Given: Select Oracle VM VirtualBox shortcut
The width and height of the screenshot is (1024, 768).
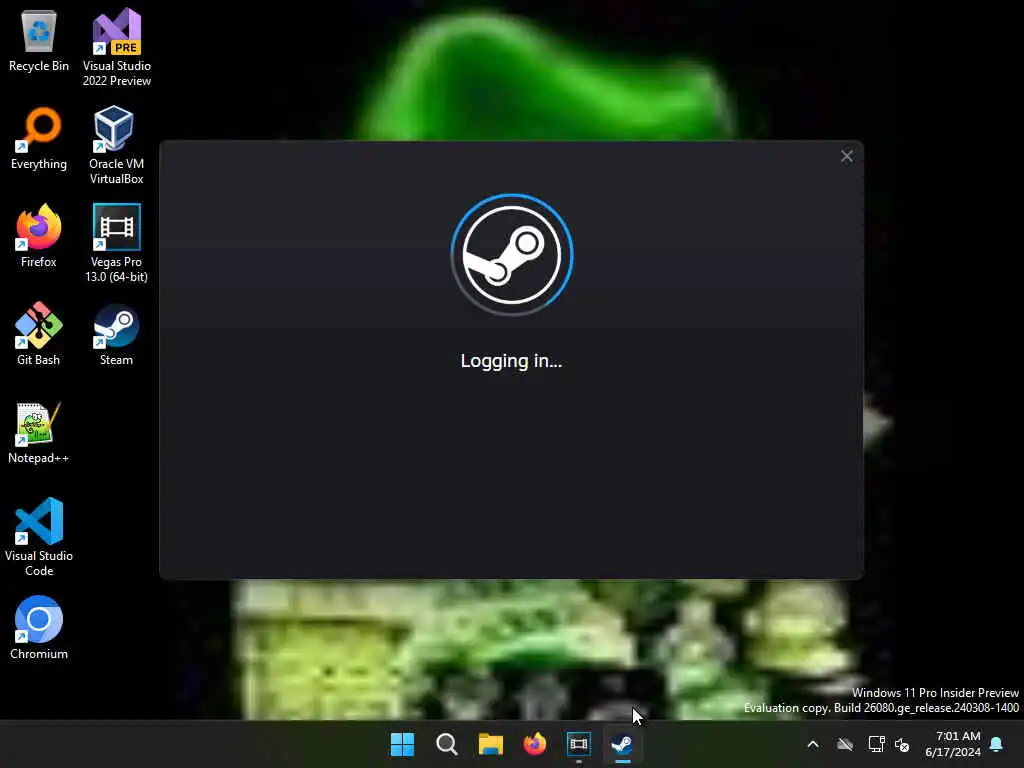Looking at the screenshot, I should coord(116,145).
